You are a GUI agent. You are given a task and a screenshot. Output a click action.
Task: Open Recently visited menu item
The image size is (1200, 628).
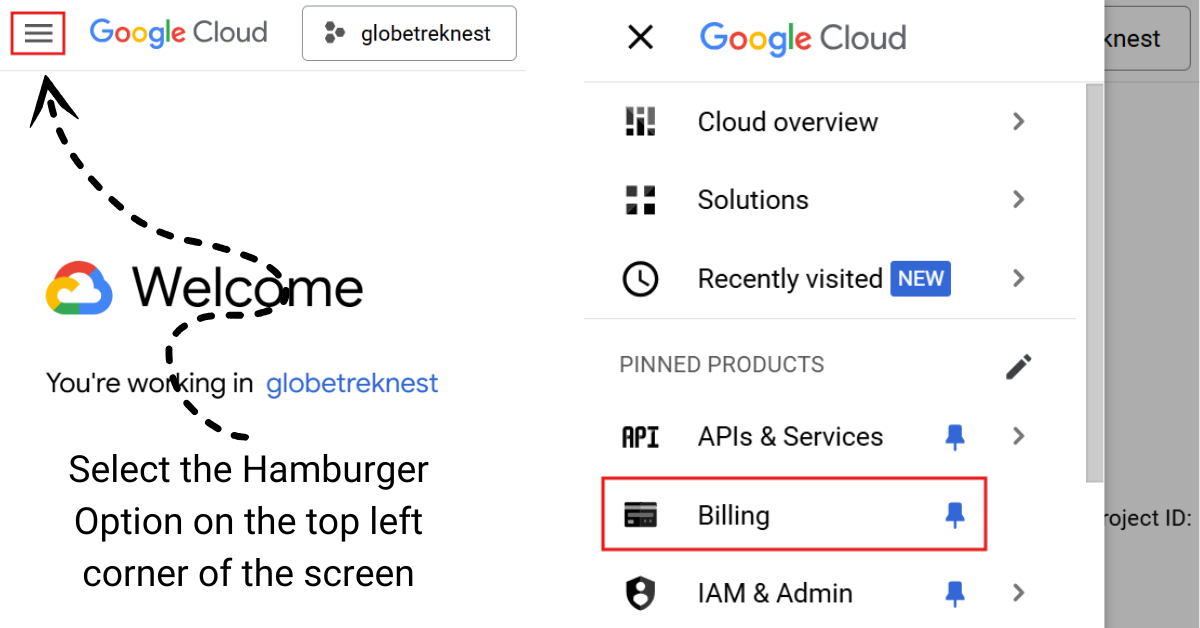830,278
